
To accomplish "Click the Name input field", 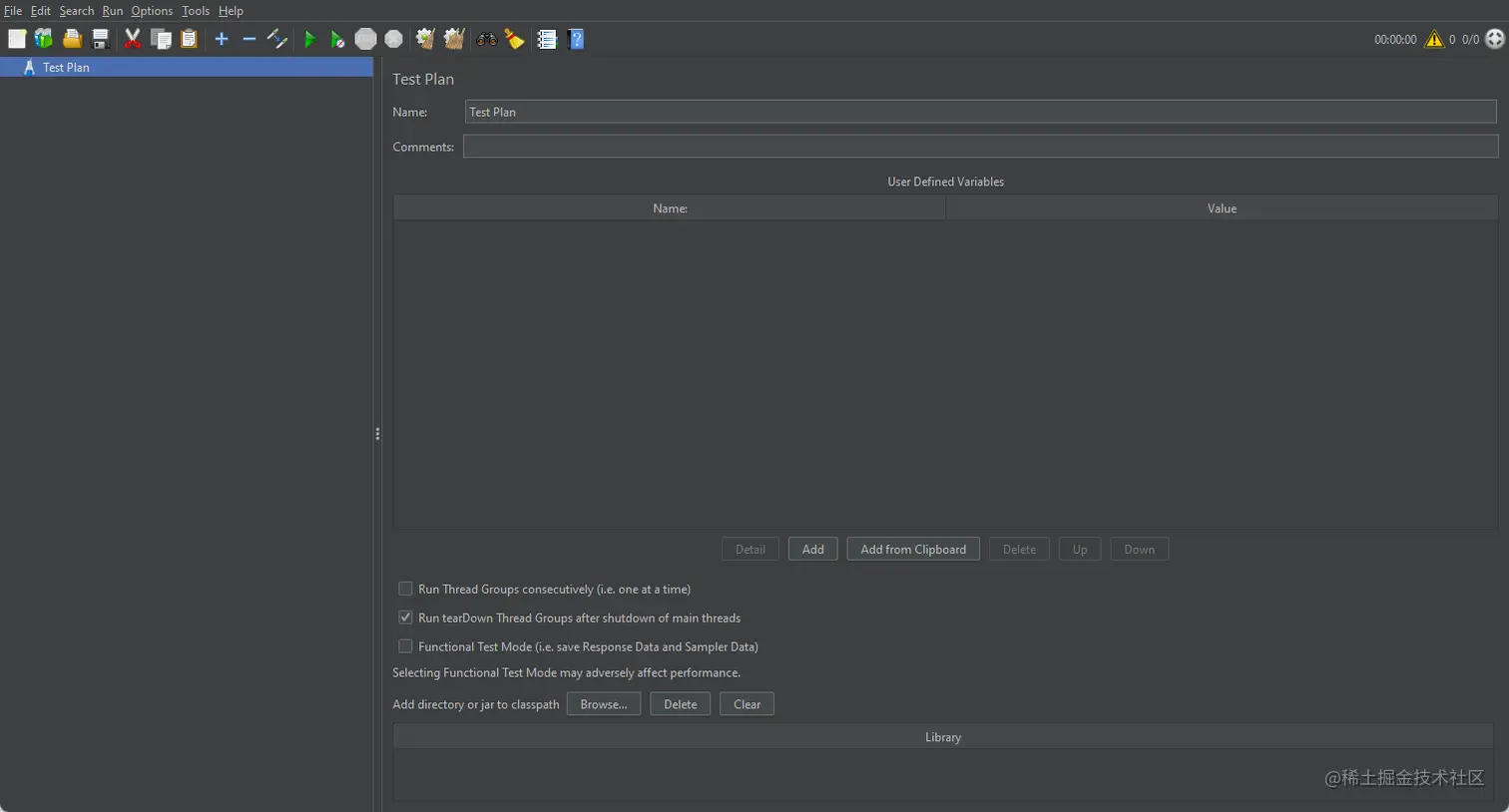I will pos(980,112).
